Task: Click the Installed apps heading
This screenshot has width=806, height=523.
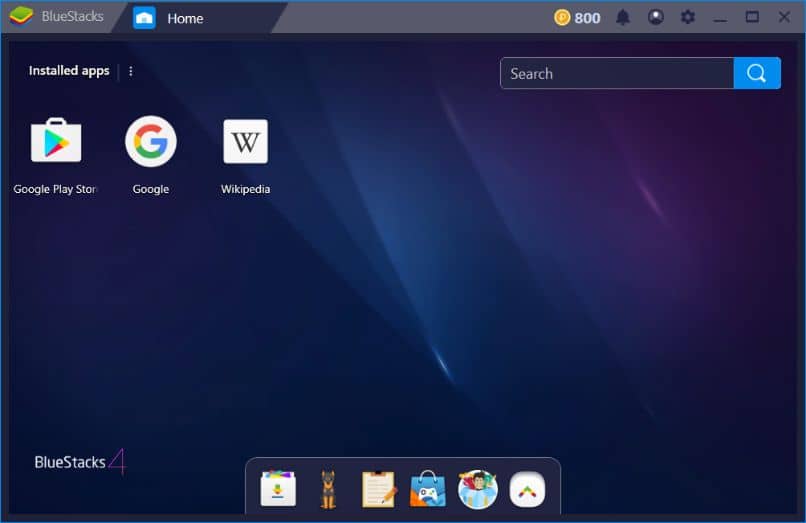Action: [69, 70]
